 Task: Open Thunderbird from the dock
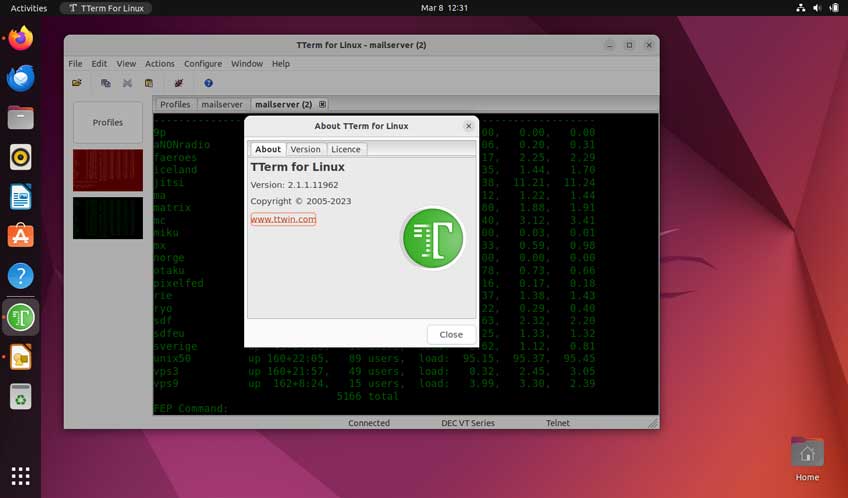click(20, 78)
